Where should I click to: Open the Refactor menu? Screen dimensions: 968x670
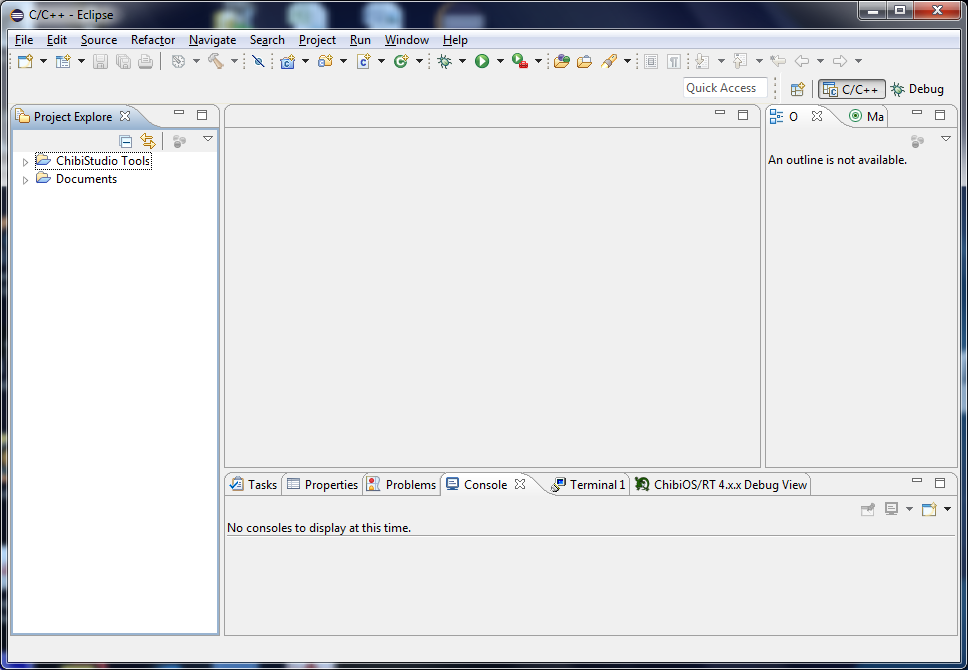[x=153, y=40]
